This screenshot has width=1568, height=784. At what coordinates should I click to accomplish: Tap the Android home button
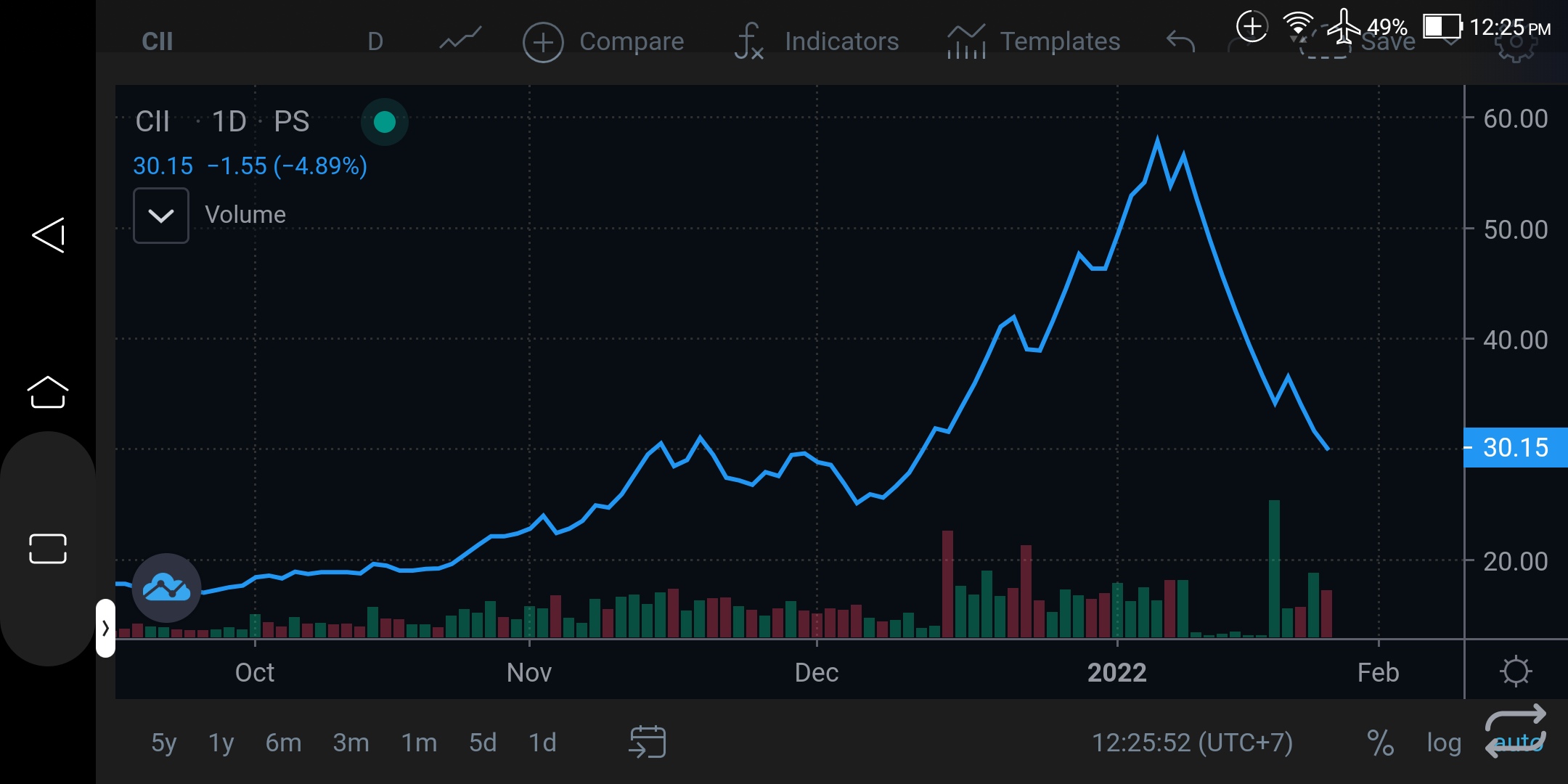tap(48, 392)
